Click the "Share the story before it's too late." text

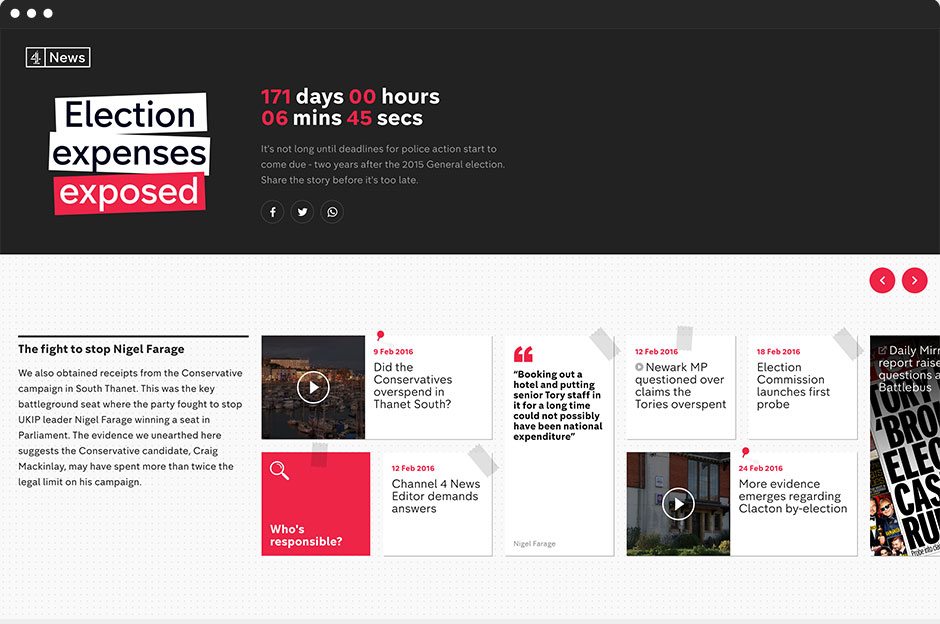(339, 180)
